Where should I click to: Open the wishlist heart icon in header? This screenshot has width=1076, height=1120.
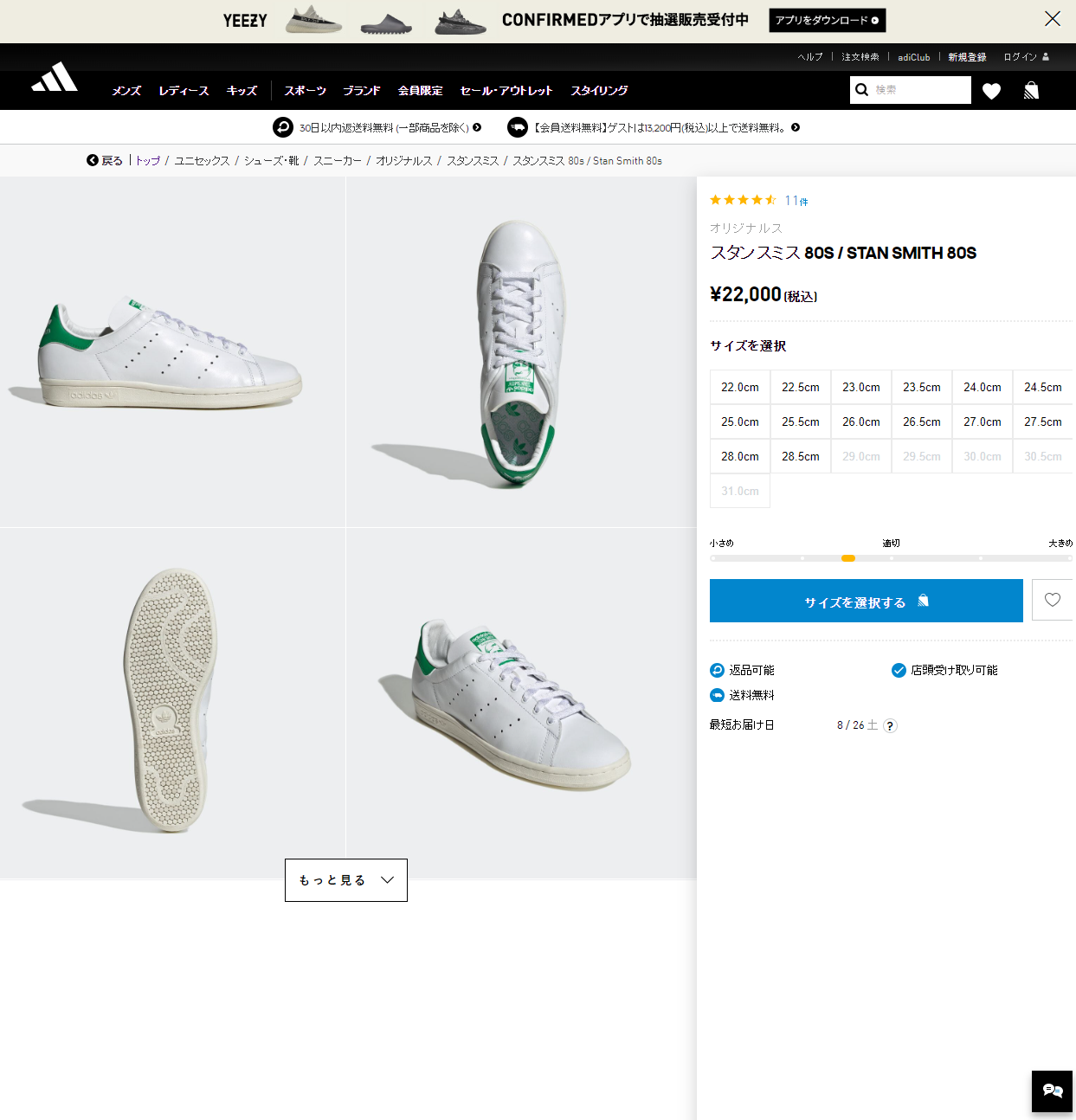(991, 91)
